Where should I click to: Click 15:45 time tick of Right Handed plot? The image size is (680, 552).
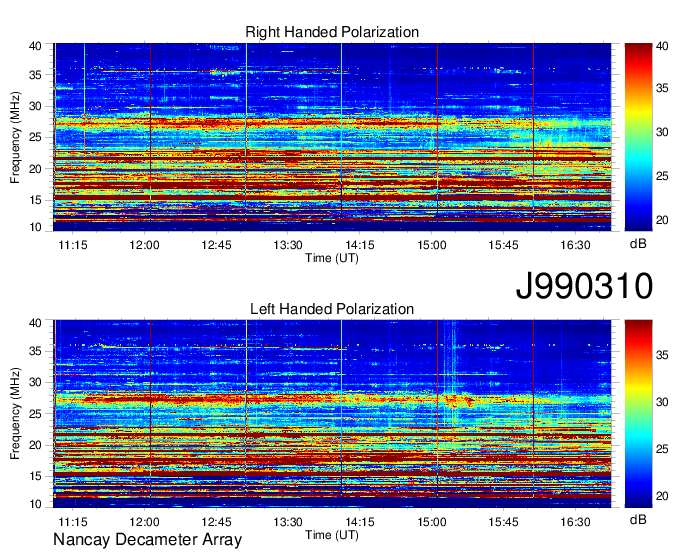click(503, 245)
